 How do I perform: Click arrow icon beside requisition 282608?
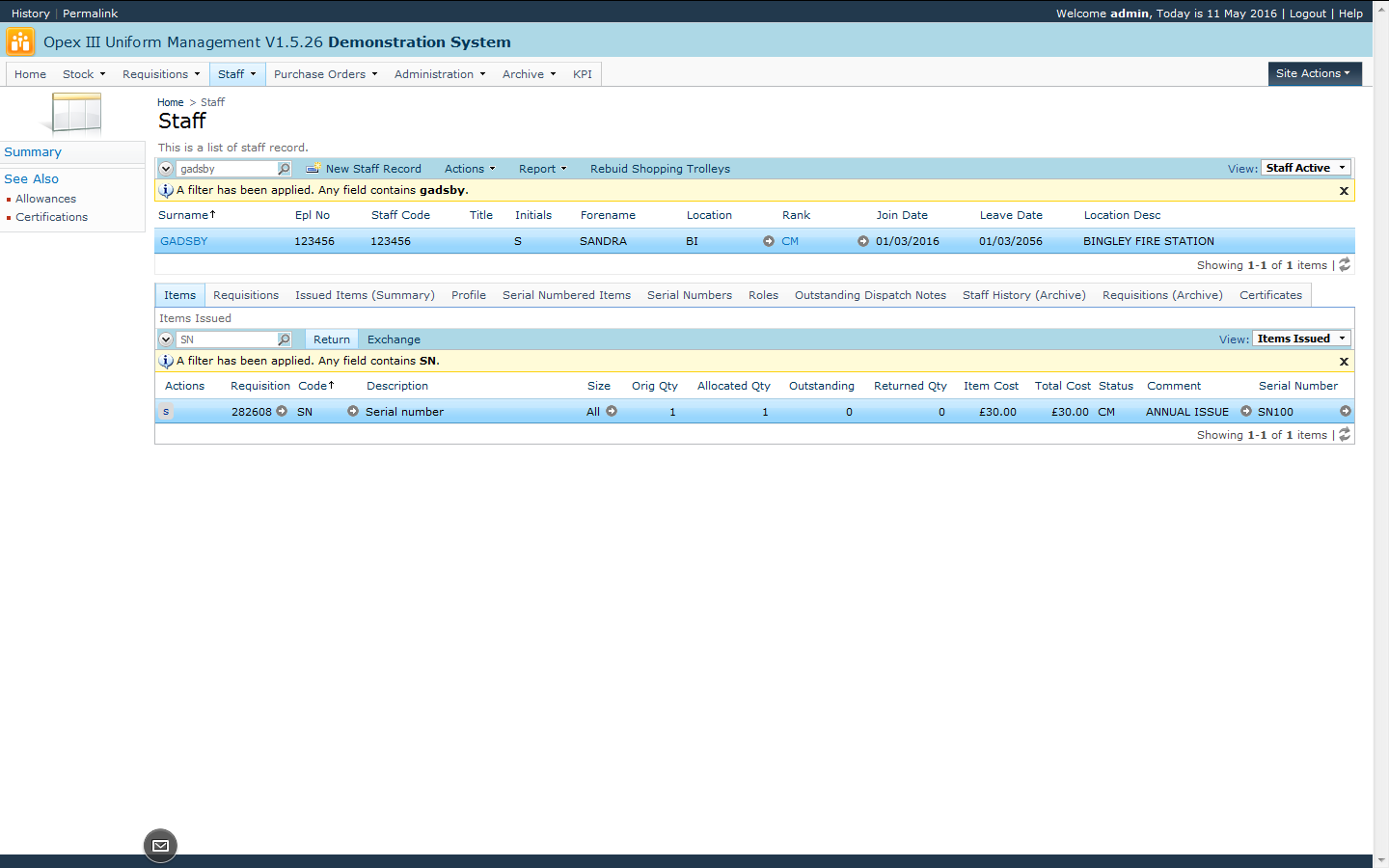pos(282,411)
